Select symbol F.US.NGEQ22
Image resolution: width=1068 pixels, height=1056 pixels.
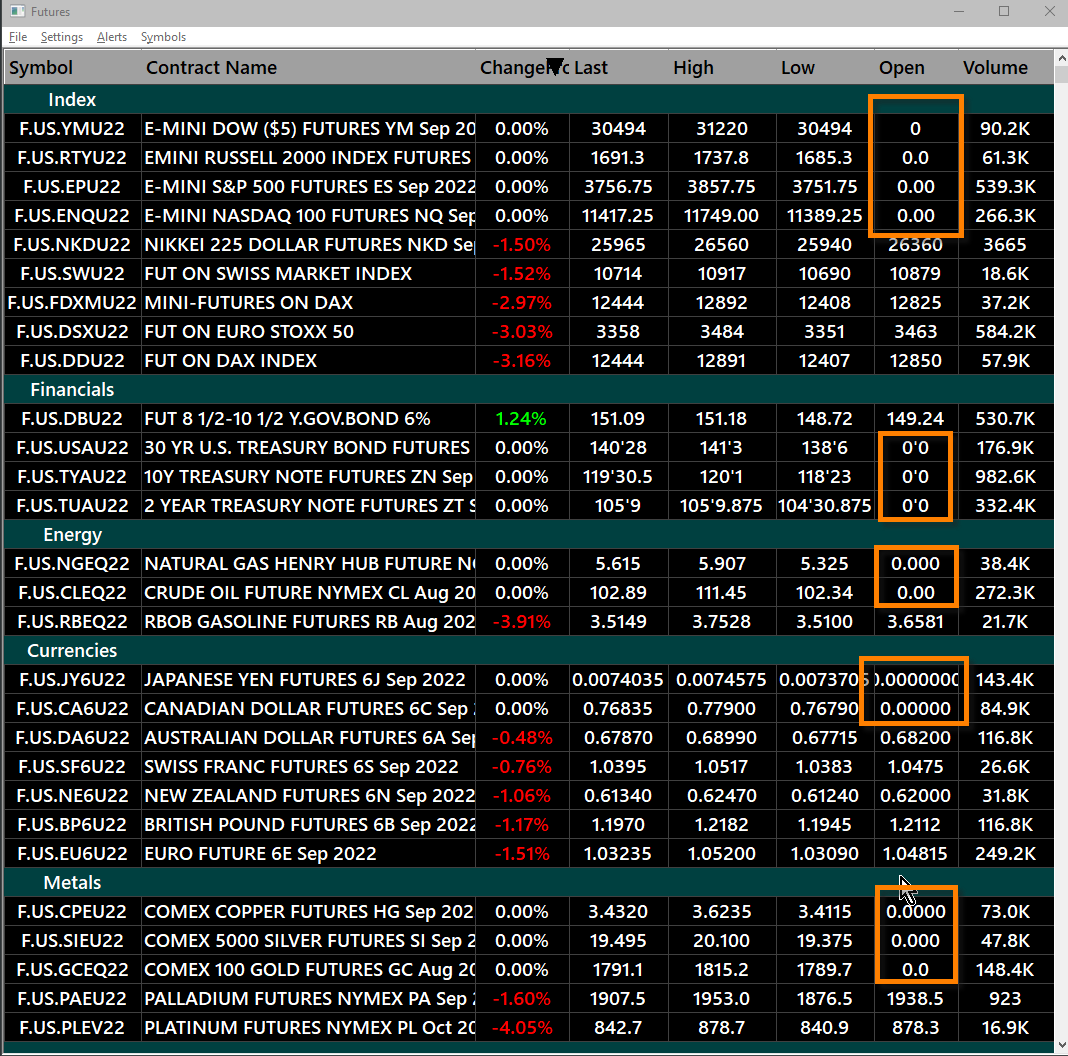[72, 564]
